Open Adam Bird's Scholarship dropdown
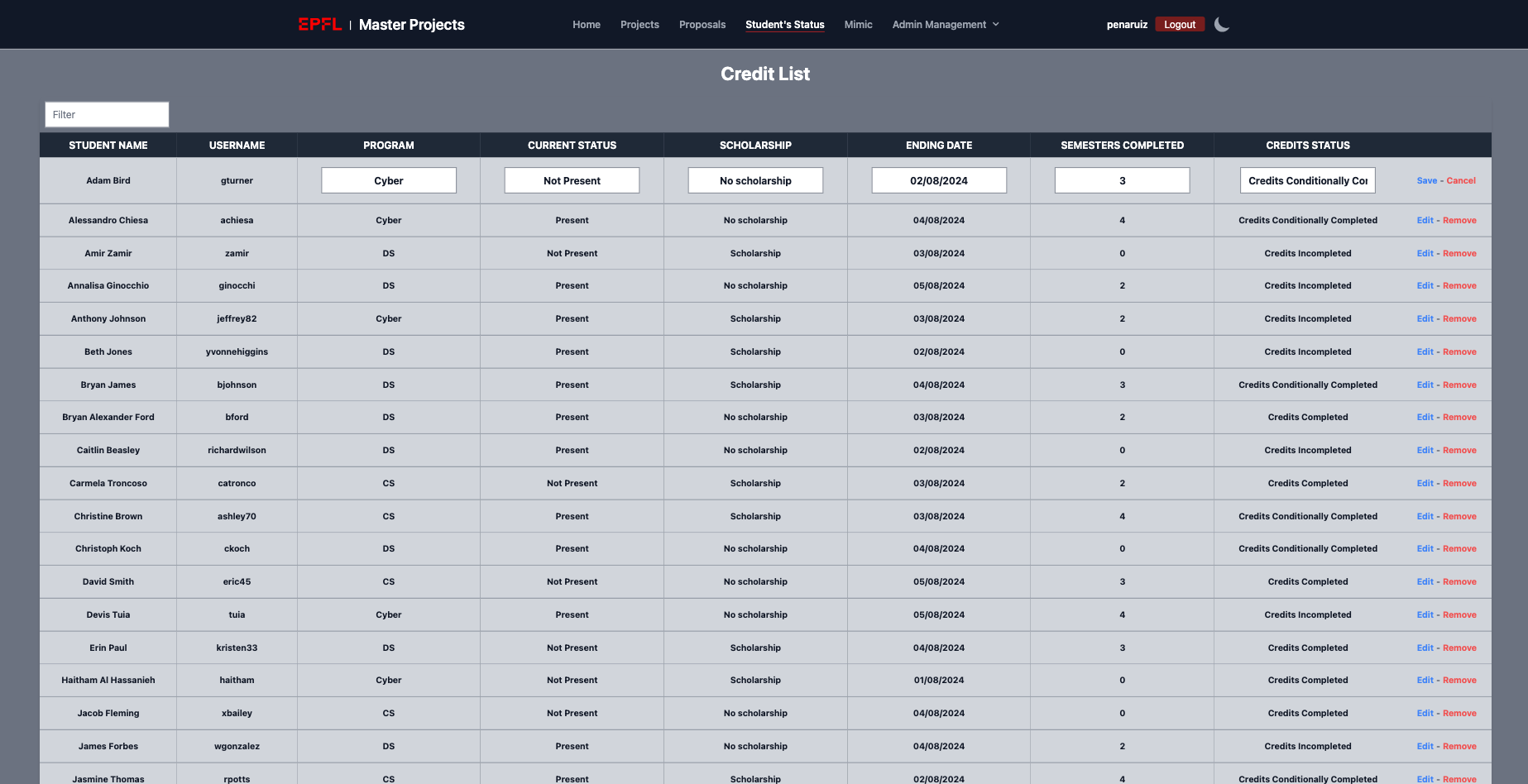The height and width of the screenshot is (784, 1528). coord(754,179)
